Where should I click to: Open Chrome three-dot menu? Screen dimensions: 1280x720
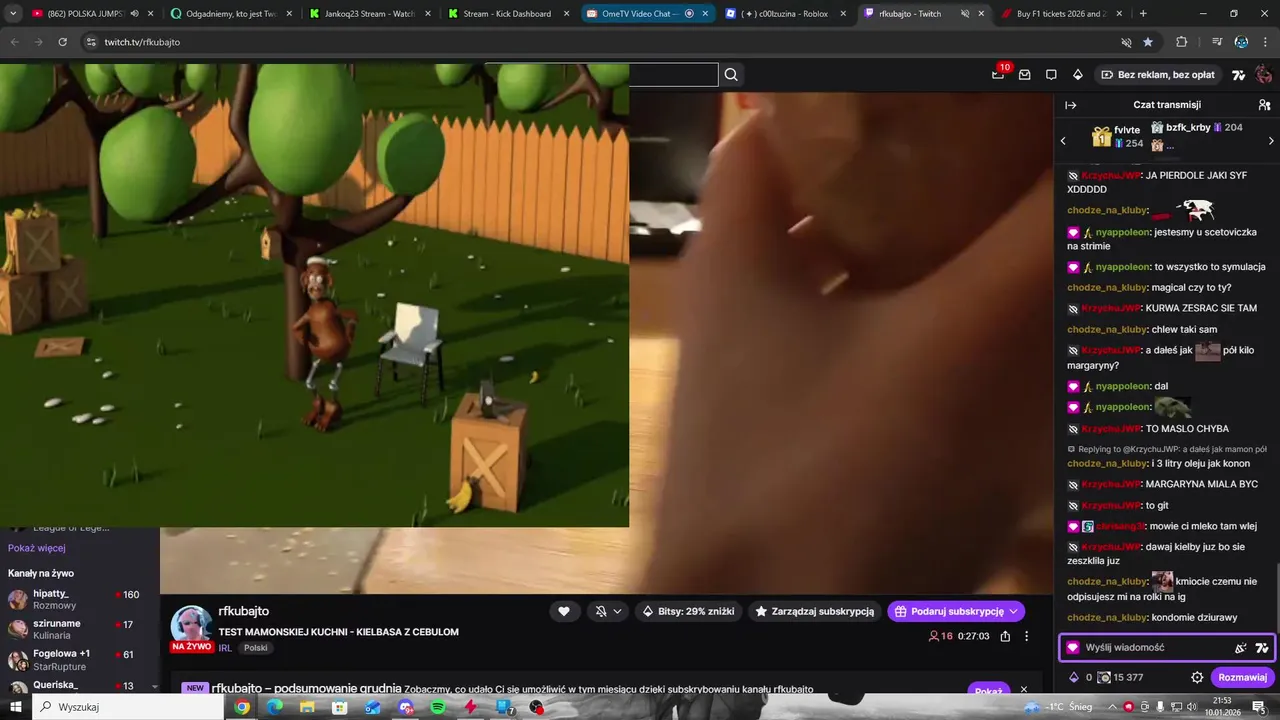(x=1265, y=42)
